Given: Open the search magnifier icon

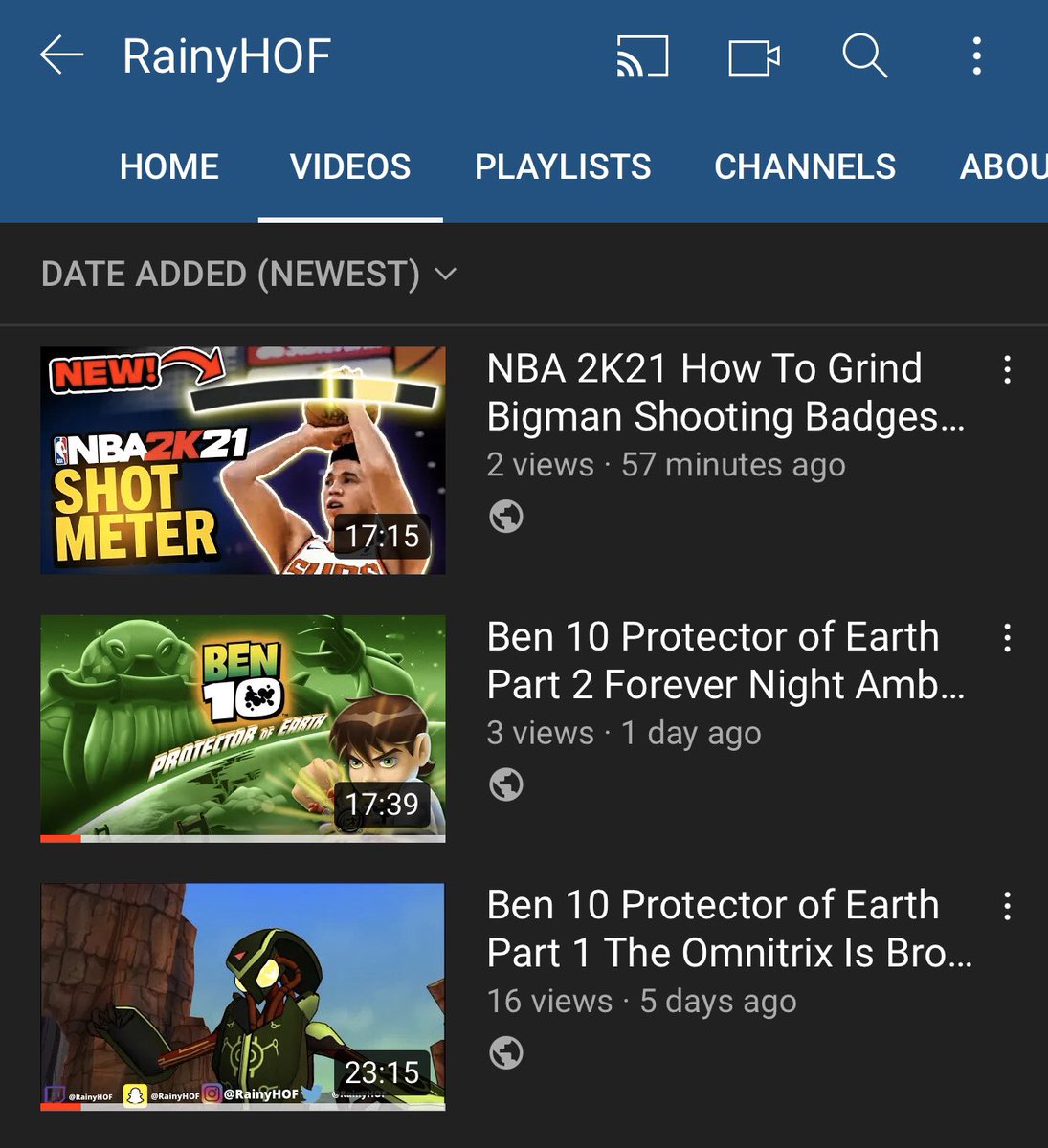Looking at the screenshot, I should pos(865,55).
